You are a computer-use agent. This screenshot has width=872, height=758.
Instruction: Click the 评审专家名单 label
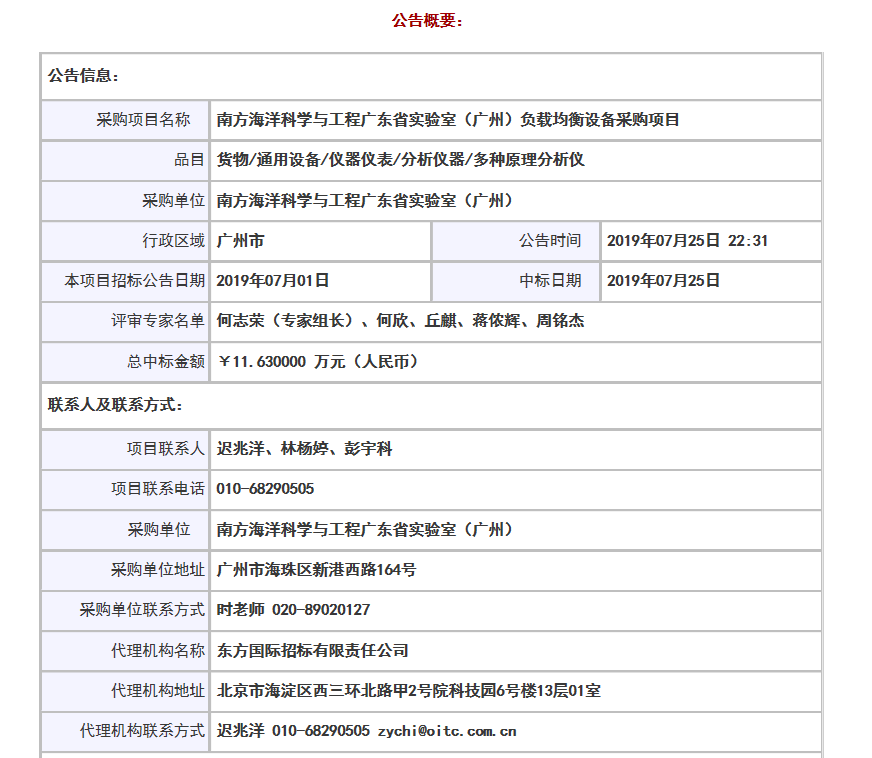(x=158, y=321)
